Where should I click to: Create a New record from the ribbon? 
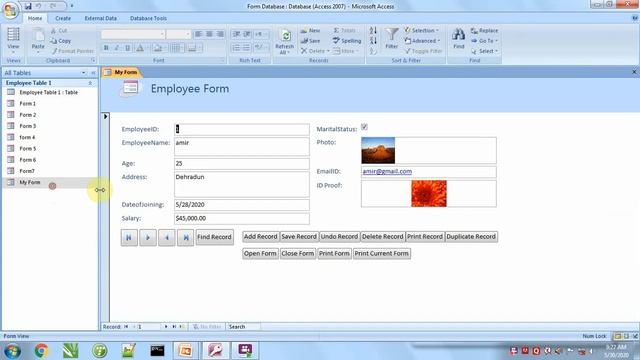point(311,31)
